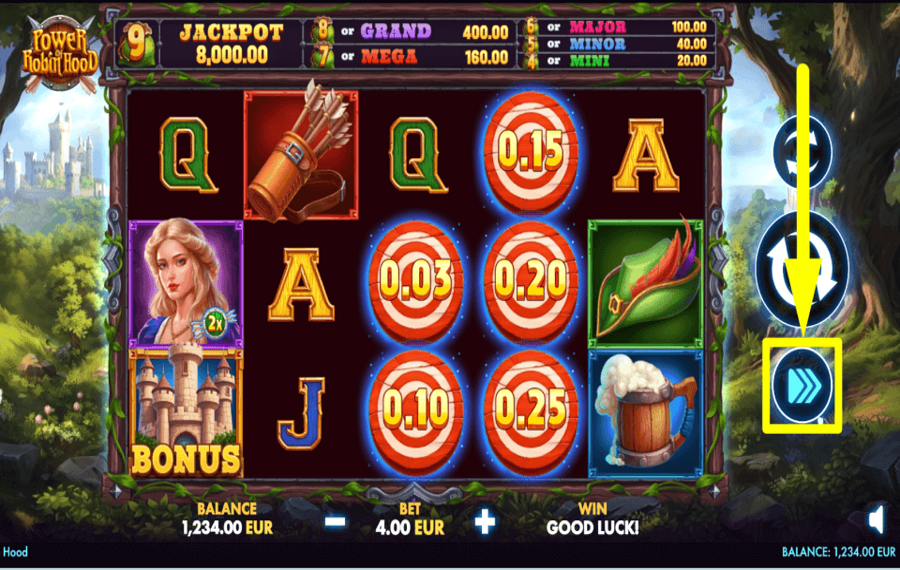Open autoplay with the small circular arrows
Image resolution: width=900 pixels, height=570 pixels.
click(x=802, y=152)
